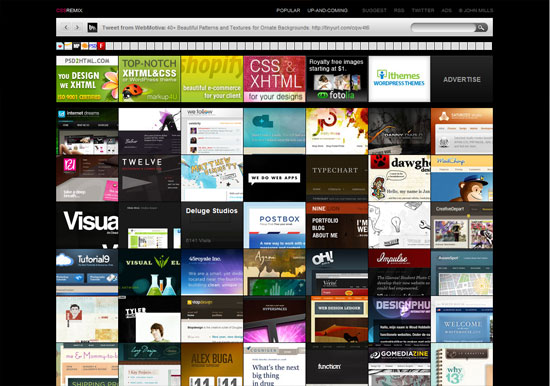Image resolution: width=550 pixels, height=386 pixels.
Task: Focus the search input field
Action: click(x=443, y=27)
